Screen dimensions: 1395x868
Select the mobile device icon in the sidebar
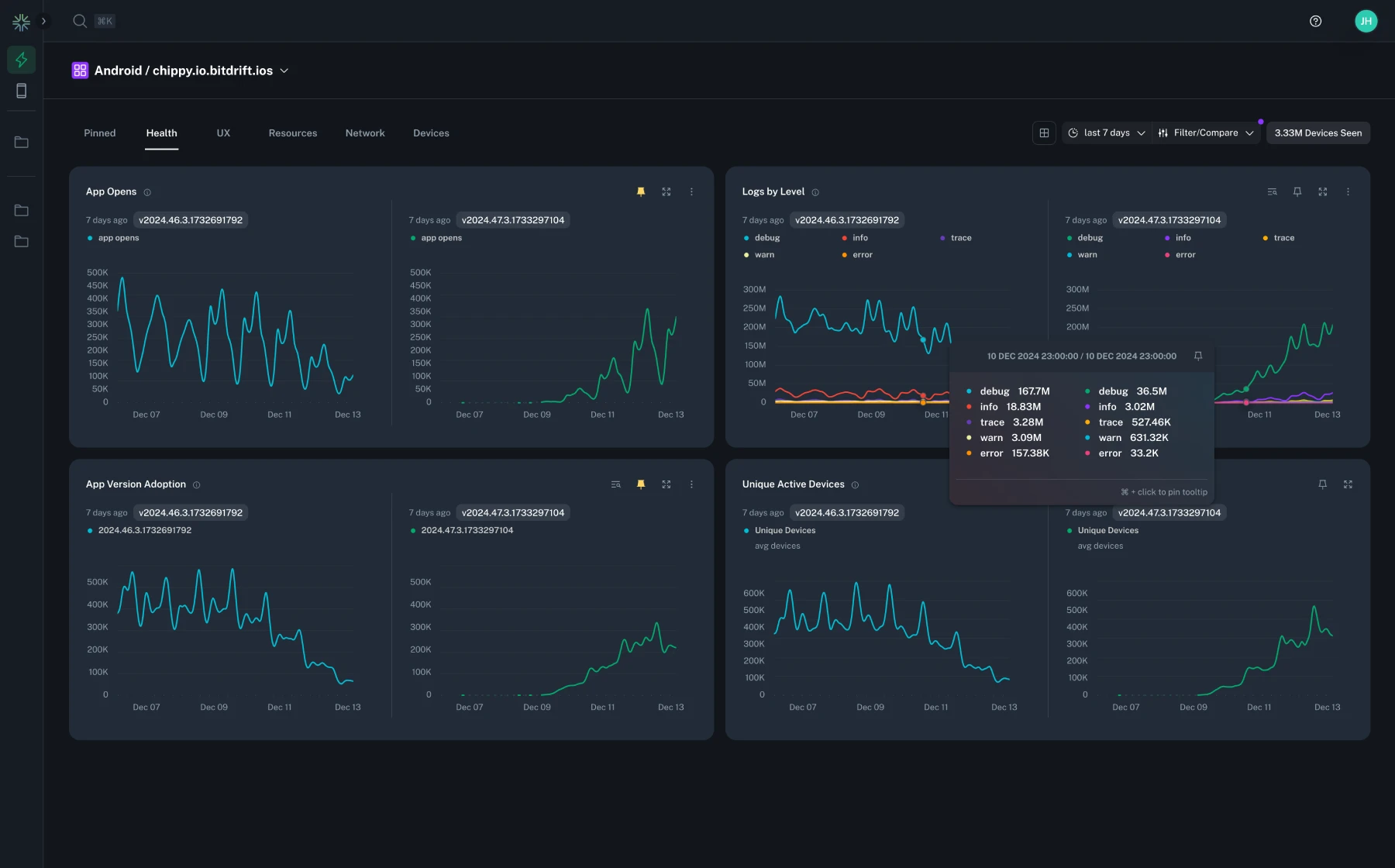(x=21, y=90)
